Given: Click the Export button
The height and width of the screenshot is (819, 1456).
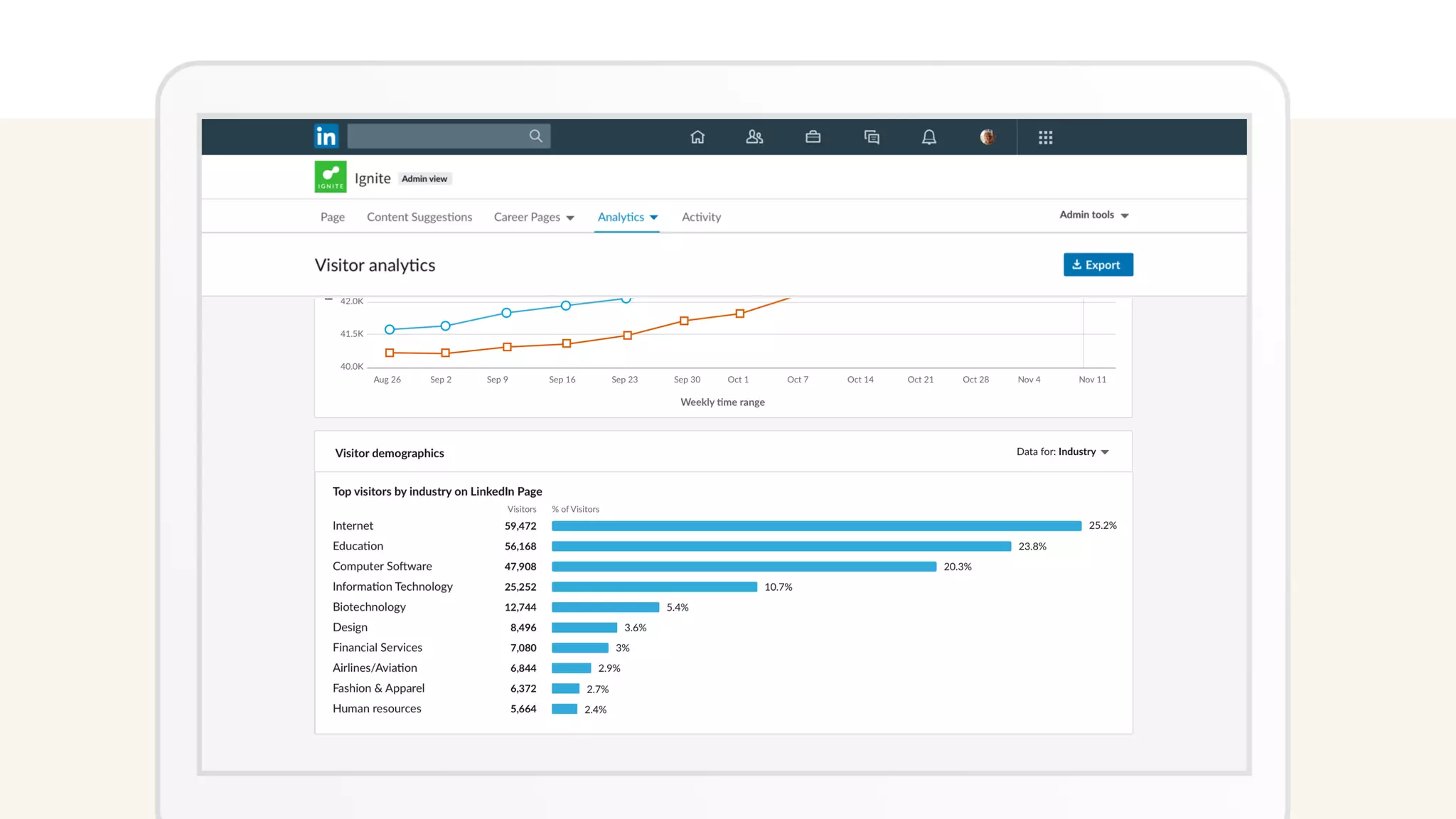Looking at the screenshot, I should click(x=1098, y=264).
